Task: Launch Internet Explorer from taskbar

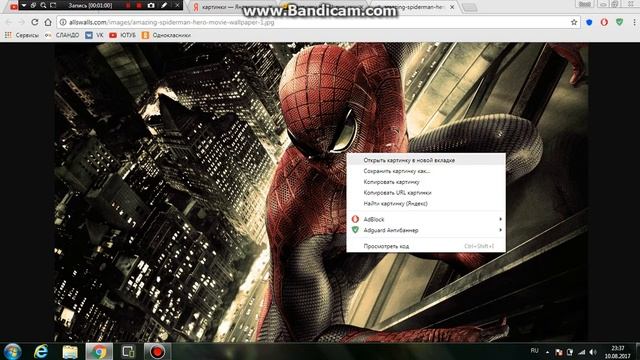Action: tap(41, 351)
